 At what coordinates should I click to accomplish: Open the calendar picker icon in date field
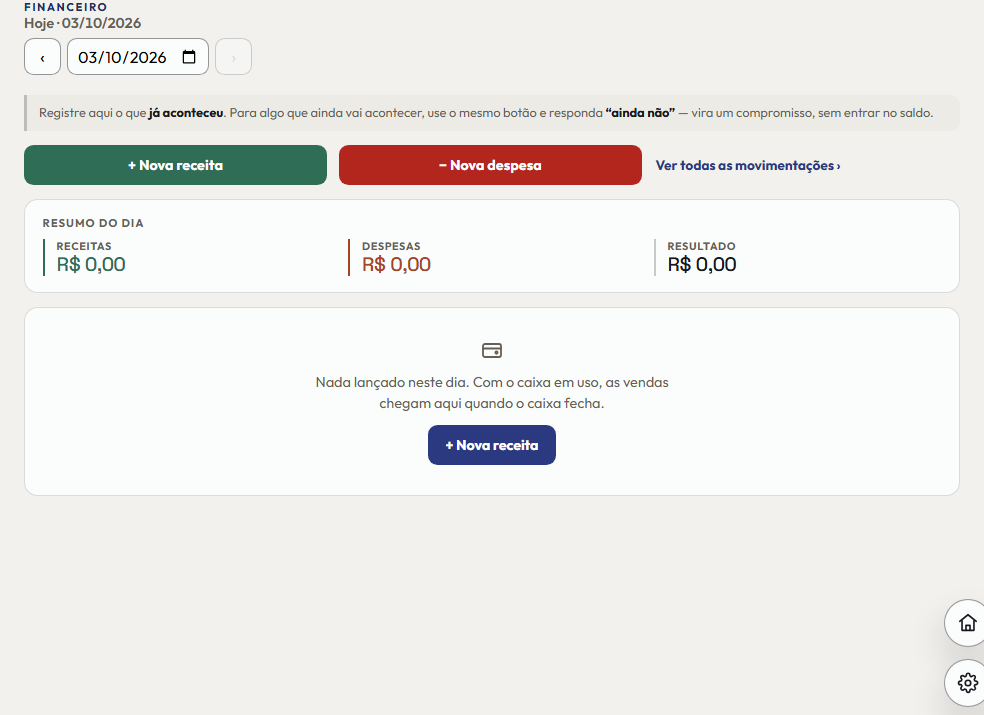click(189, 57)
